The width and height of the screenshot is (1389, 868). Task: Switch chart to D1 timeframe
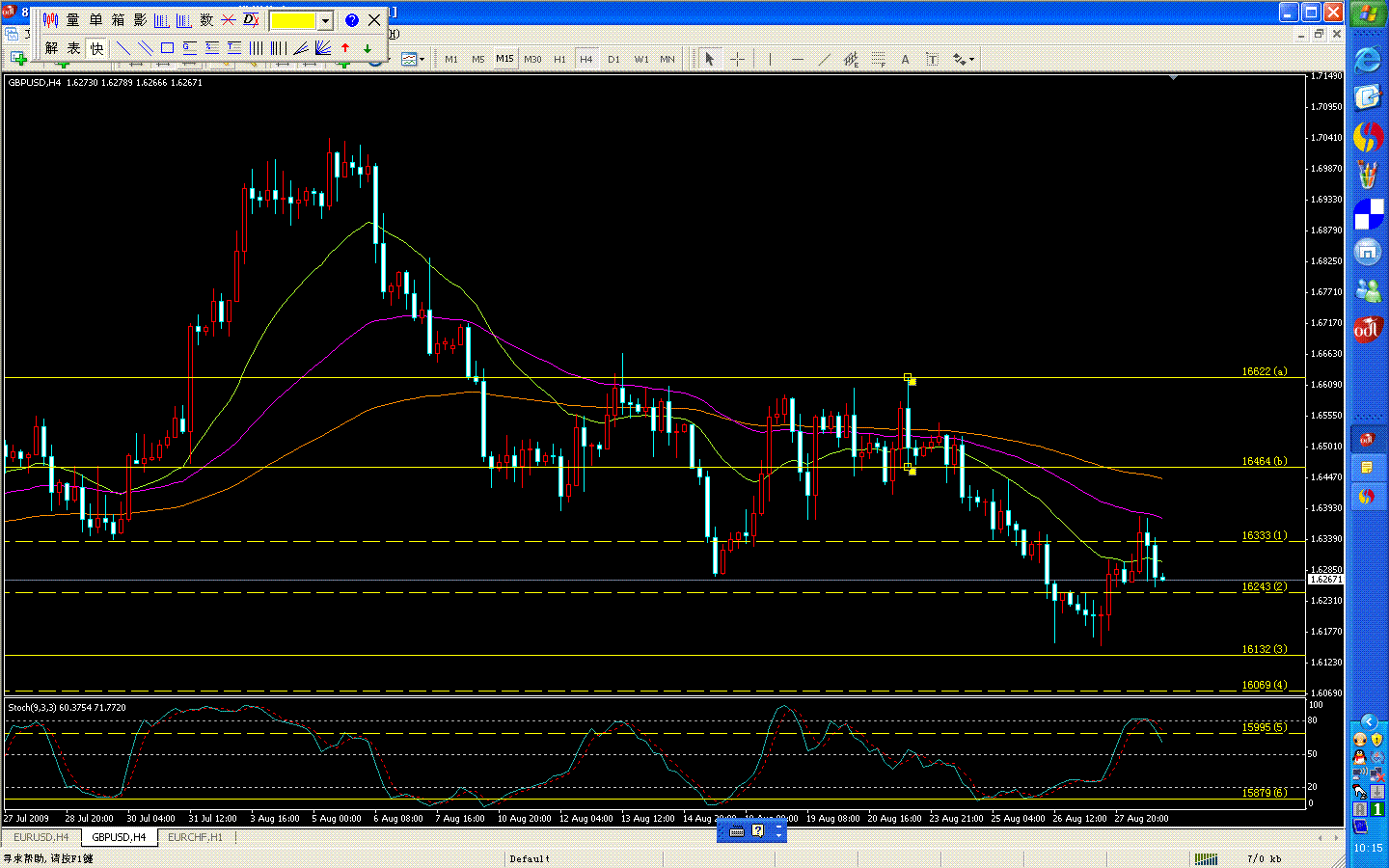[613, 60]
